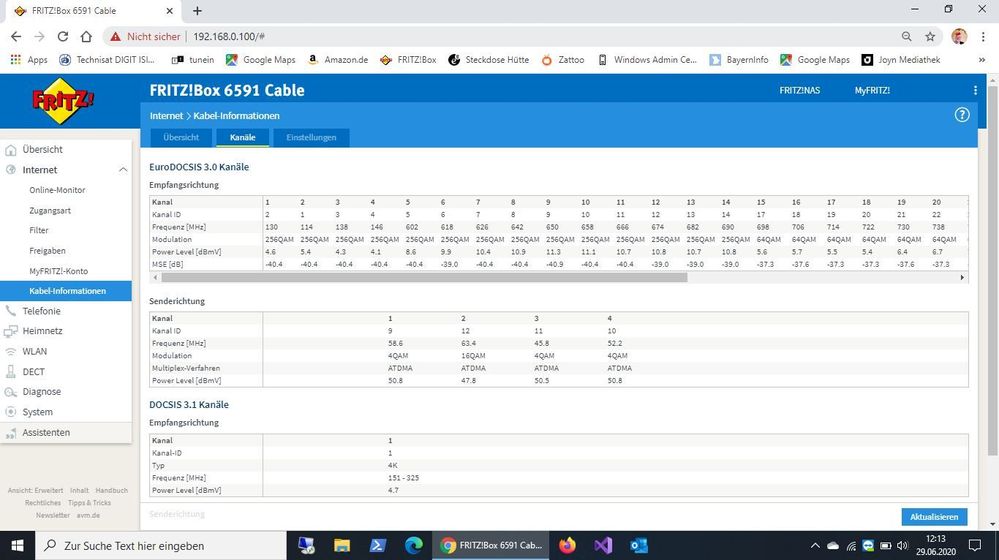Open Microsoft Edge from taskbar
The height and width of the screenshot is (560, 999).
tap(414, 546)
